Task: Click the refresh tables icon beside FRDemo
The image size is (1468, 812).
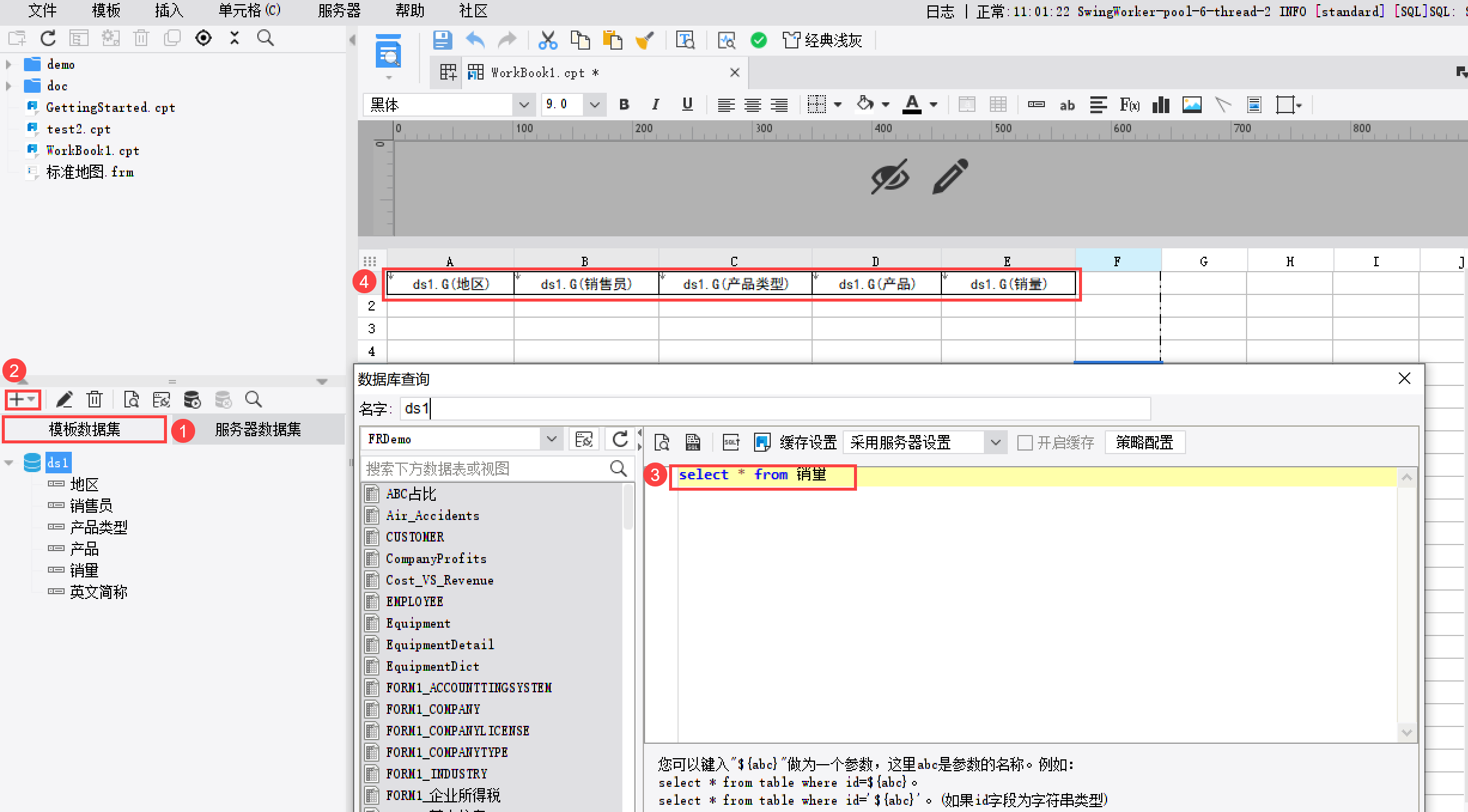Action: click(x=620, y=439)
